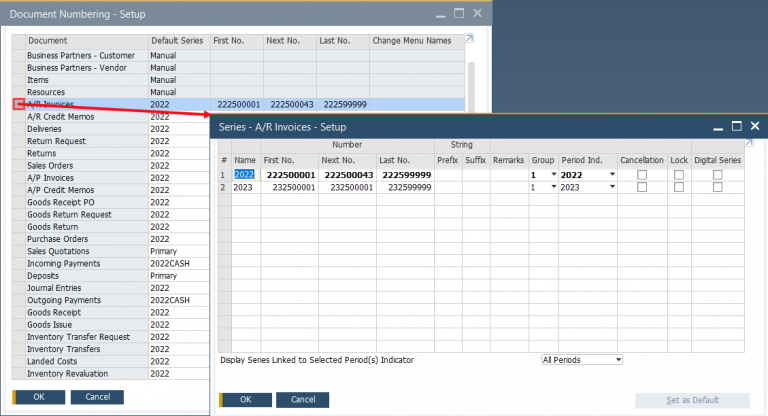Viewport: 768px width, 416px height.
Task: Enable Lock for the 2023 series
Action: click(x=679, y=187)
